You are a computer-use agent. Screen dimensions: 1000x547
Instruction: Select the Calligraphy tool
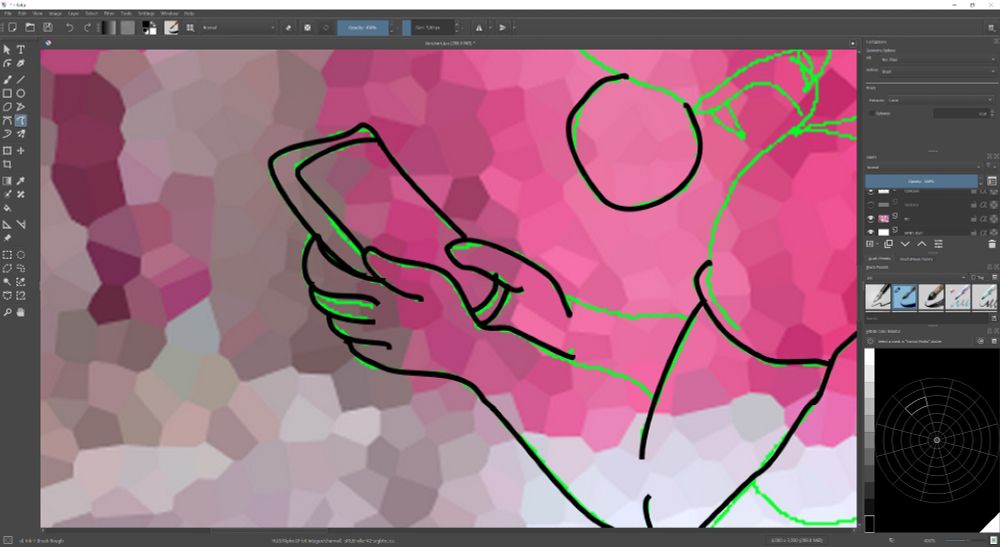[x=20, y=64]
